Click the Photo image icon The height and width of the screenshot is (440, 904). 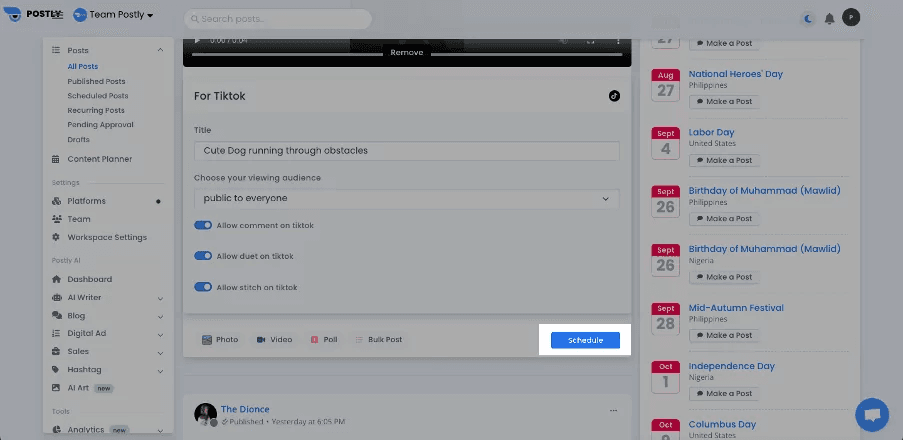tap(207, 340)
